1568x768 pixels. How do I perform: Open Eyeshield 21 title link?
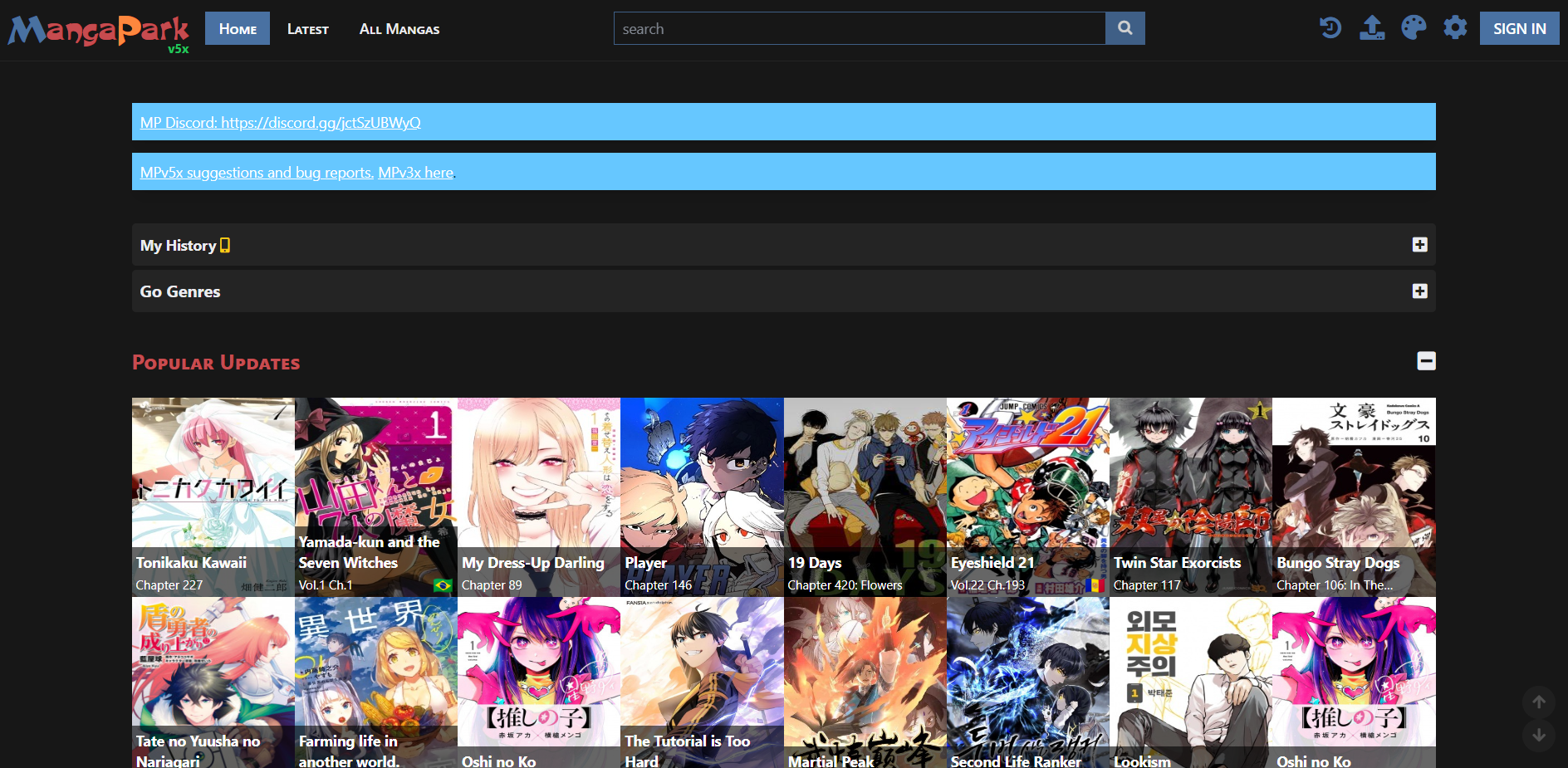click(x=992, y=562)
